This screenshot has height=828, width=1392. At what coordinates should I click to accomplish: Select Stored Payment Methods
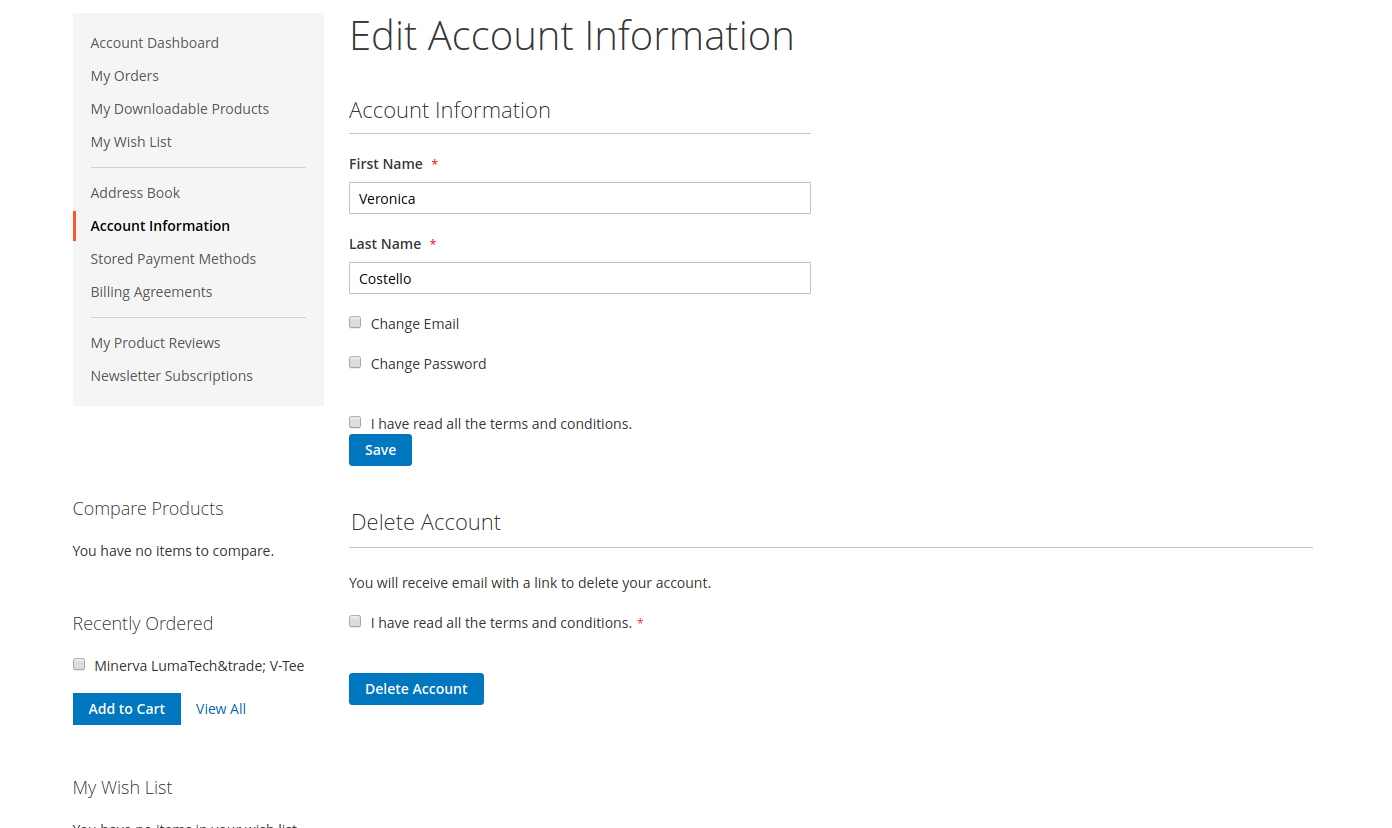pos(173,259)
